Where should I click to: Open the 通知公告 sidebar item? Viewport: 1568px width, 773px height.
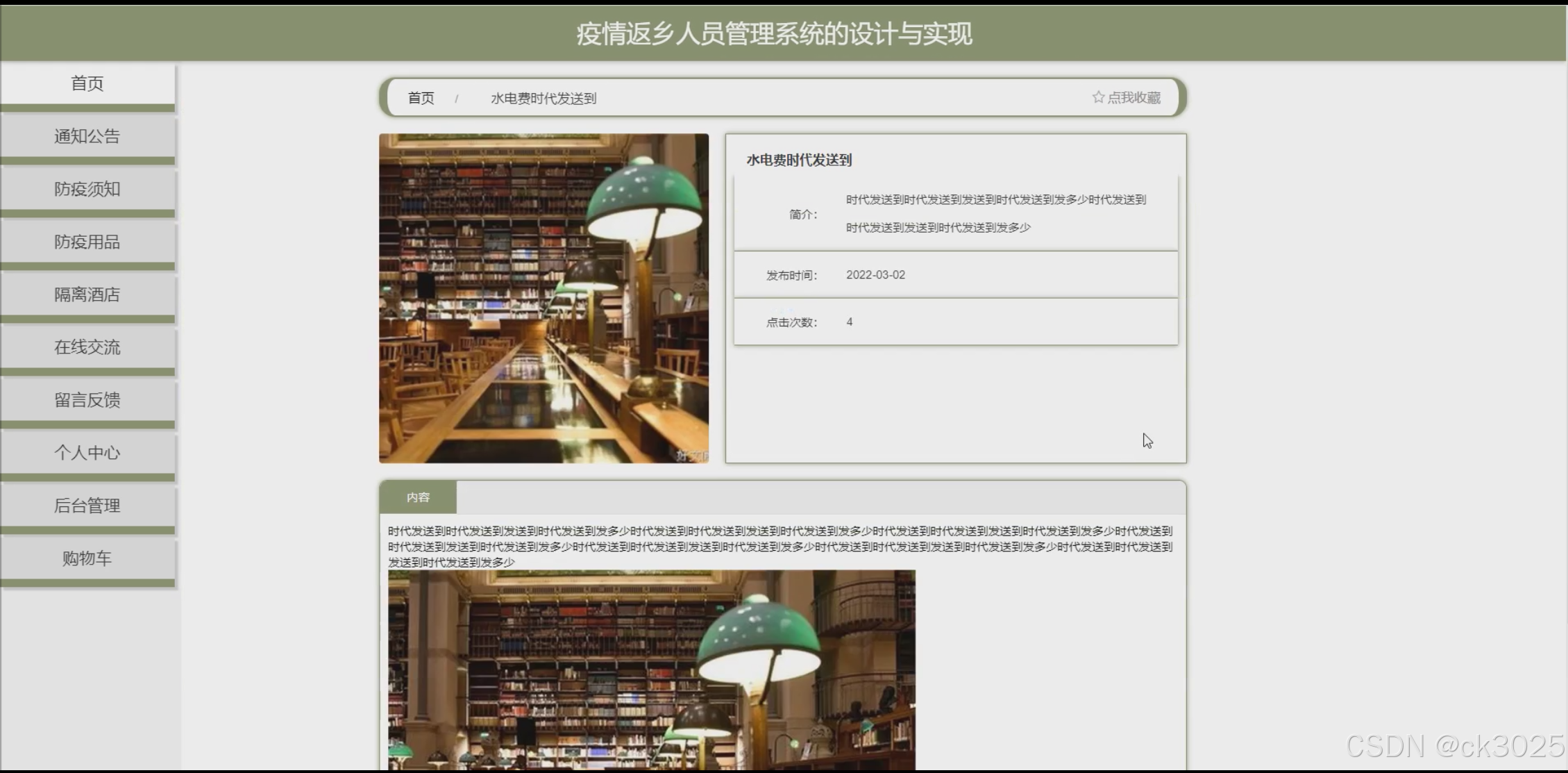click(x=87, y=136)
